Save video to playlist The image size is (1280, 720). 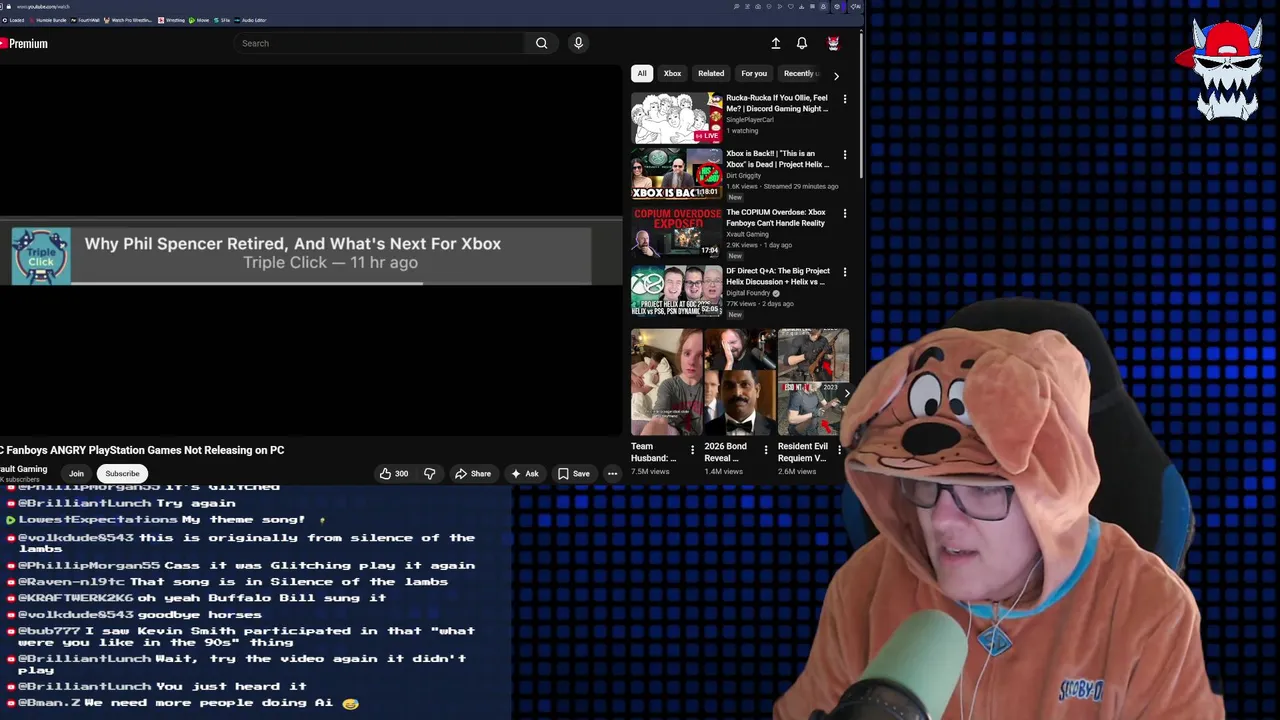click(x=574, y=473)
